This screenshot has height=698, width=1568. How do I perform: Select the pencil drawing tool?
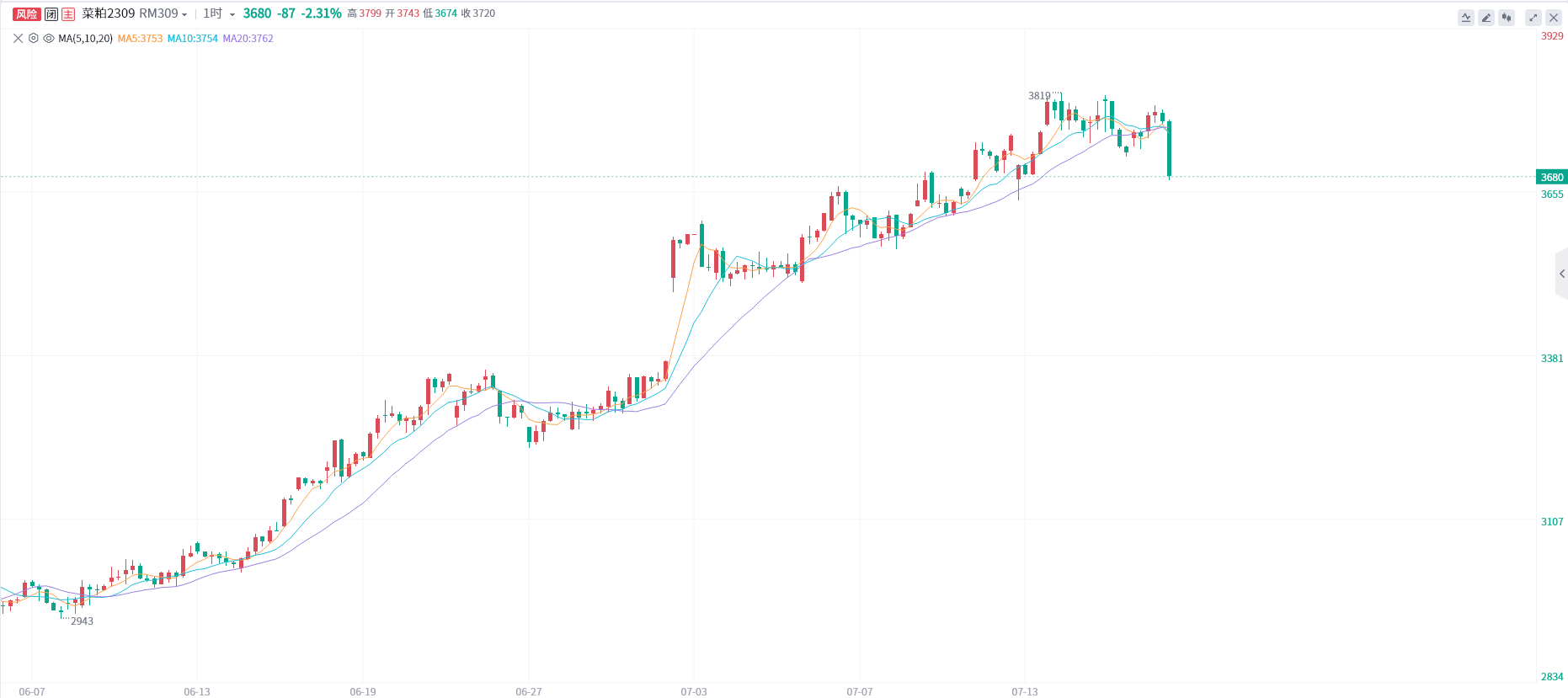pos(1486,18)
